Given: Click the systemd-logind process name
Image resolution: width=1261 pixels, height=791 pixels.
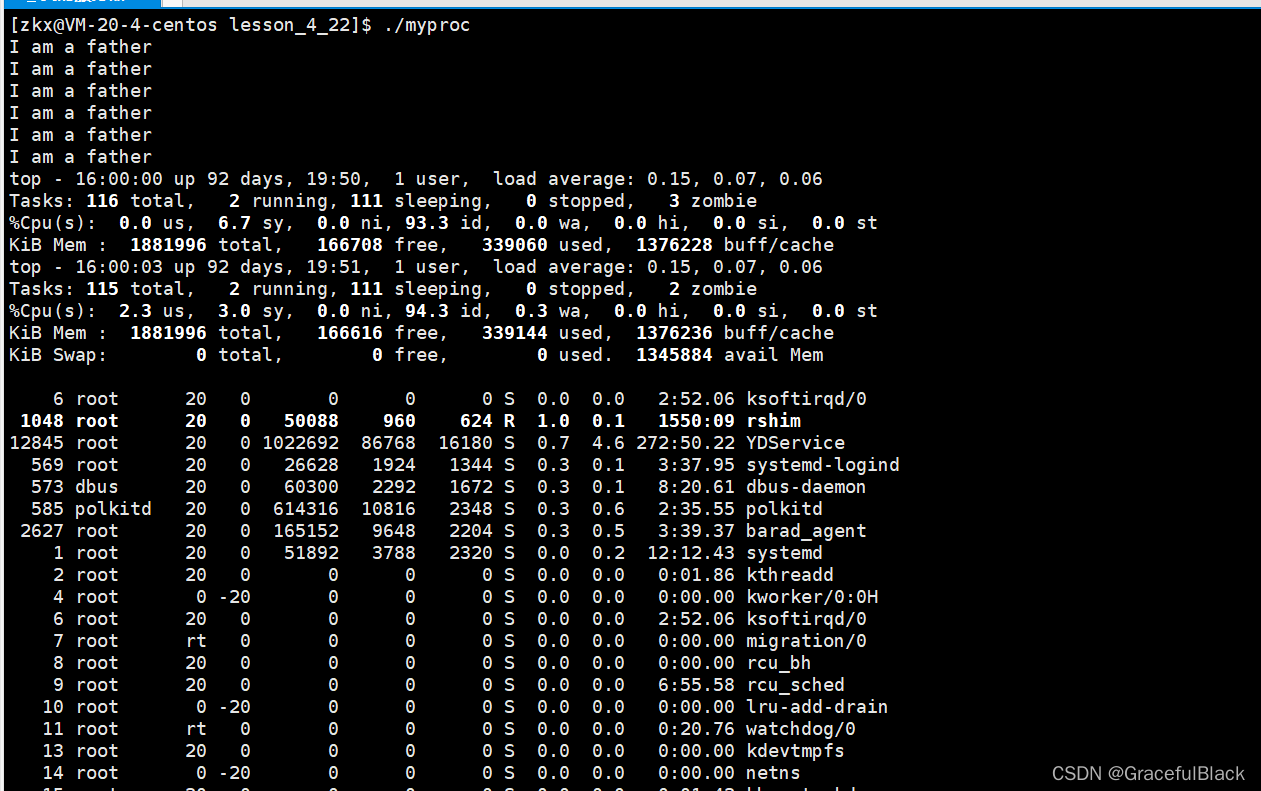Looking at the screenshot, I should [x=823, y=465].
